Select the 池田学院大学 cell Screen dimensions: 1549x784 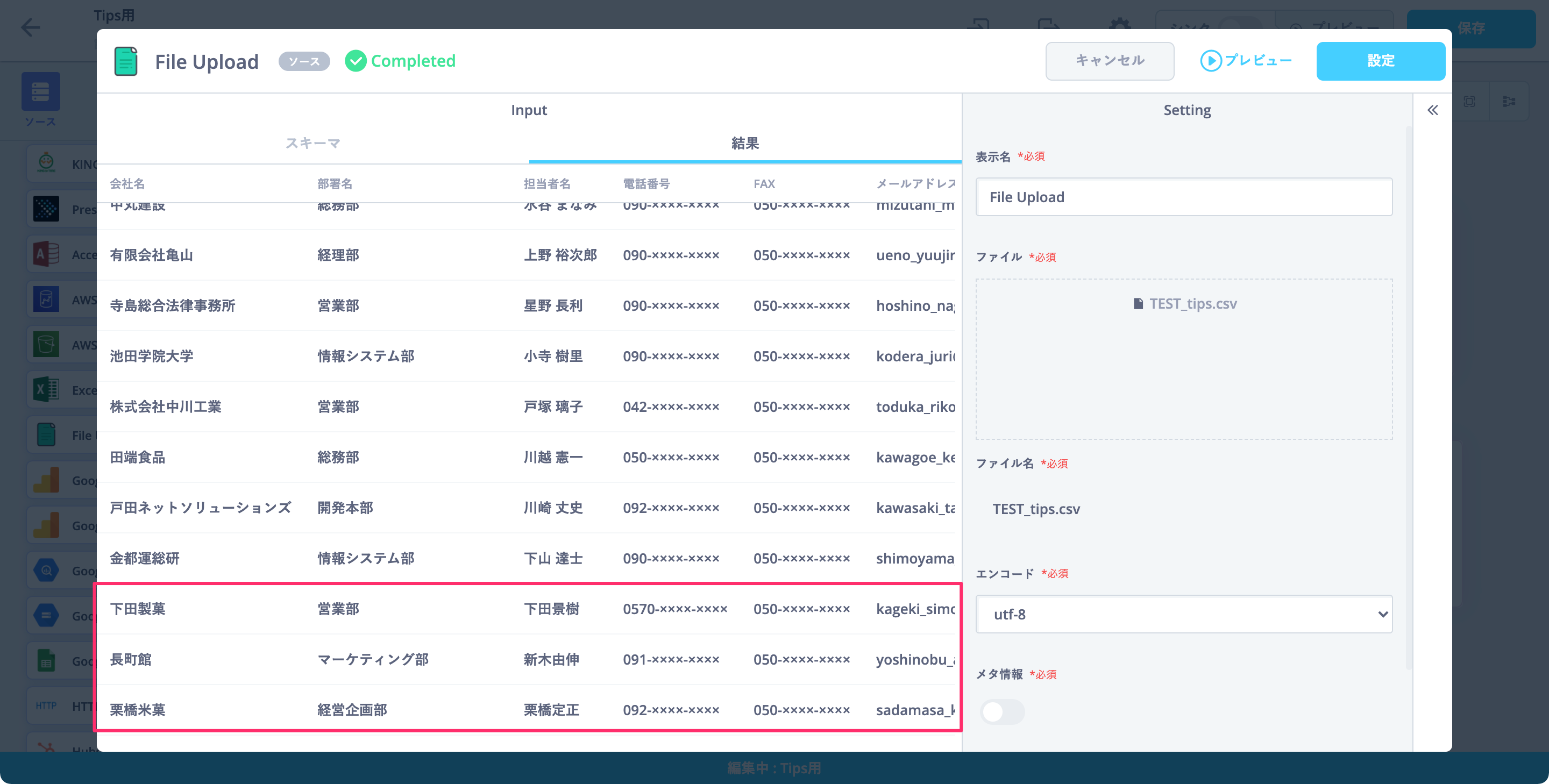pyautogui.click(x=151, y=357)
